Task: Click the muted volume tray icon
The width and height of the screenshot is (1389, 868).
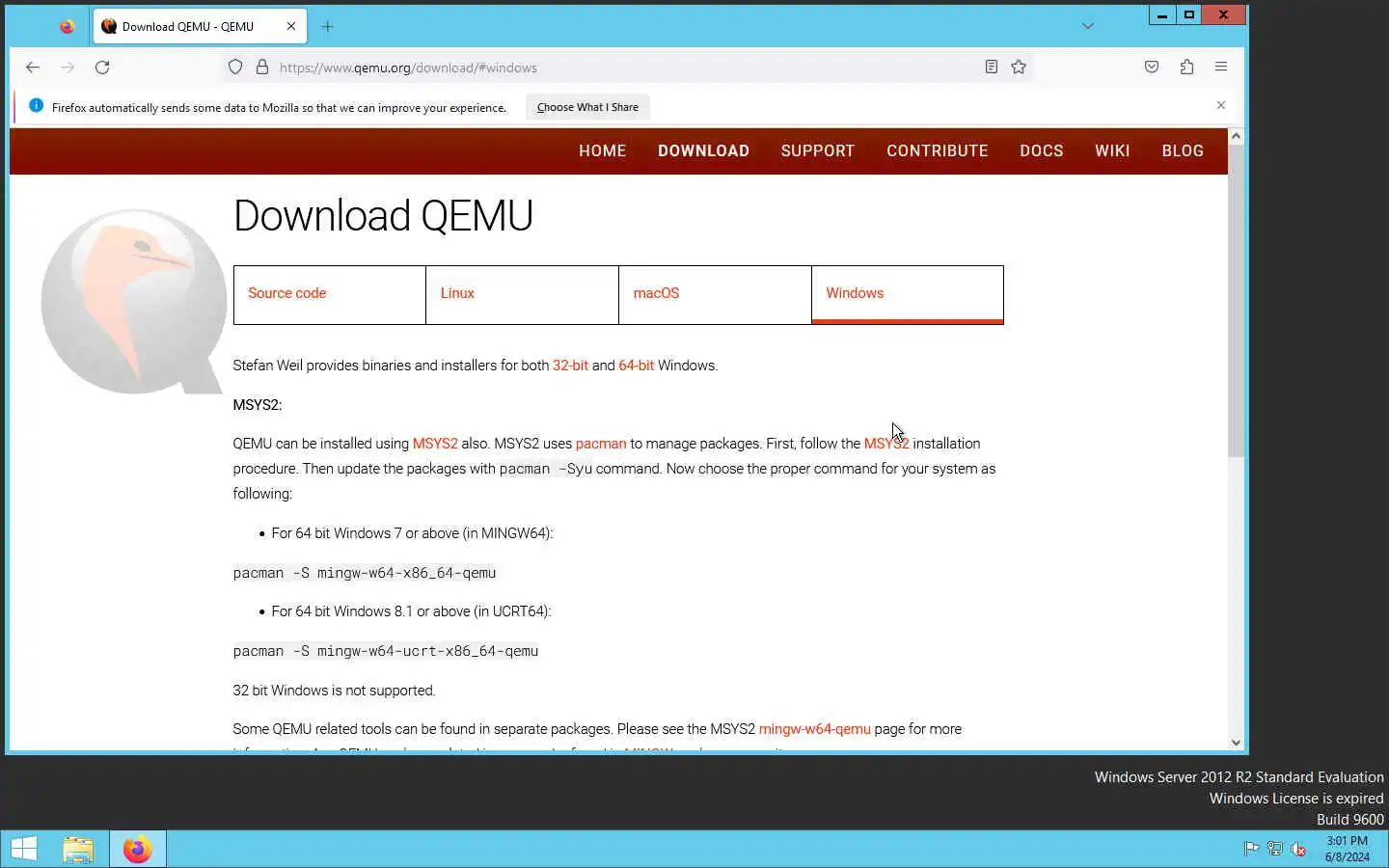Action: tap(1299, 849)
